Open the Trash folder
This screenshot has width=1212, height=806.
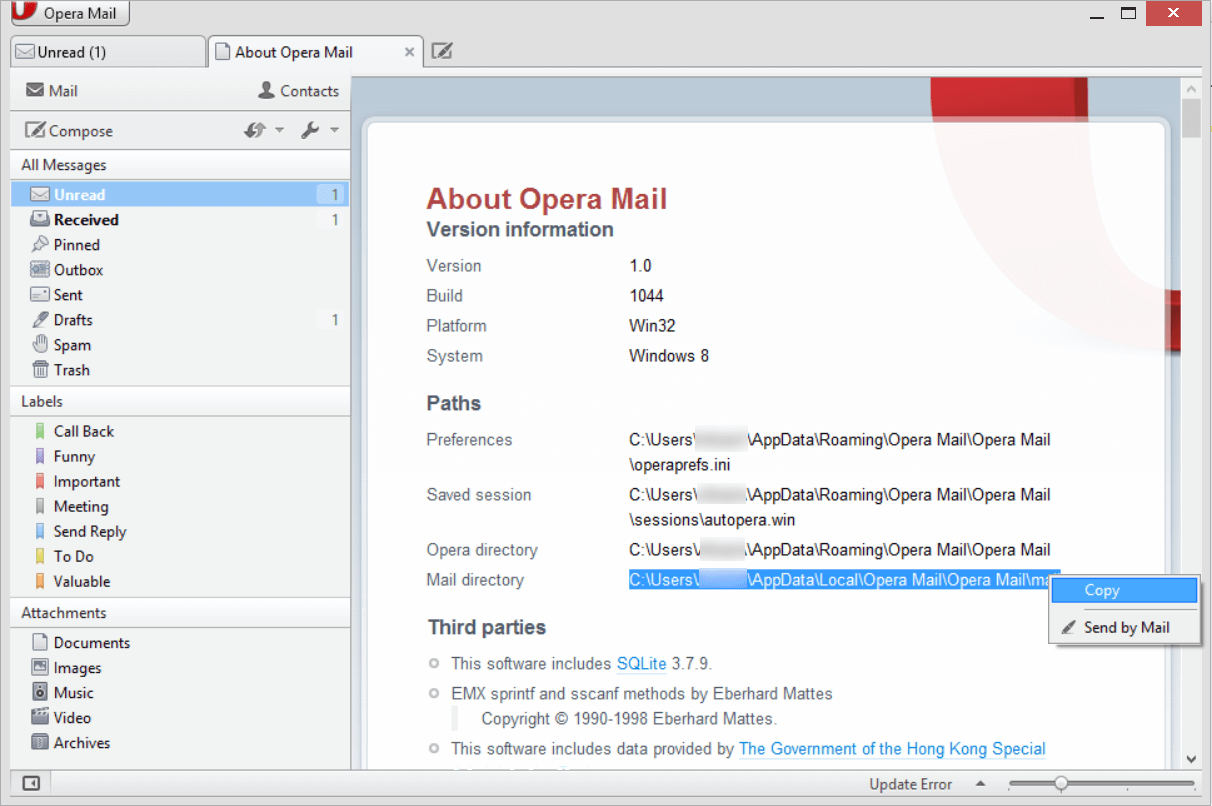pyautogui.click(x=180, y=369)
